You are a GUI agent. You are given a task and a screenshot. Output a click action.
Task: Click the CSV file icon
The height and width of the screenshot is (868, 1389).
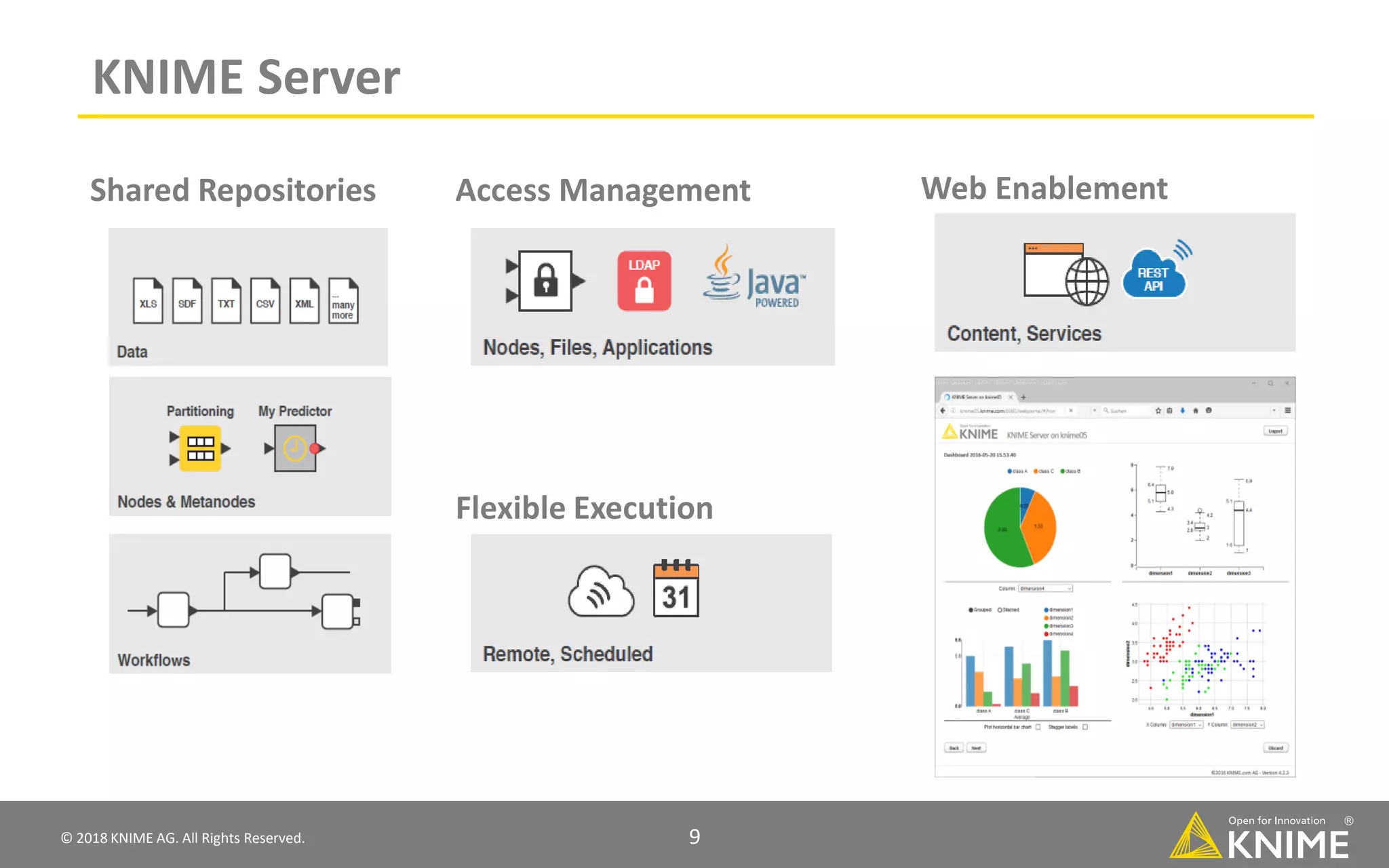pyautogui.click(x=265, y=300)
